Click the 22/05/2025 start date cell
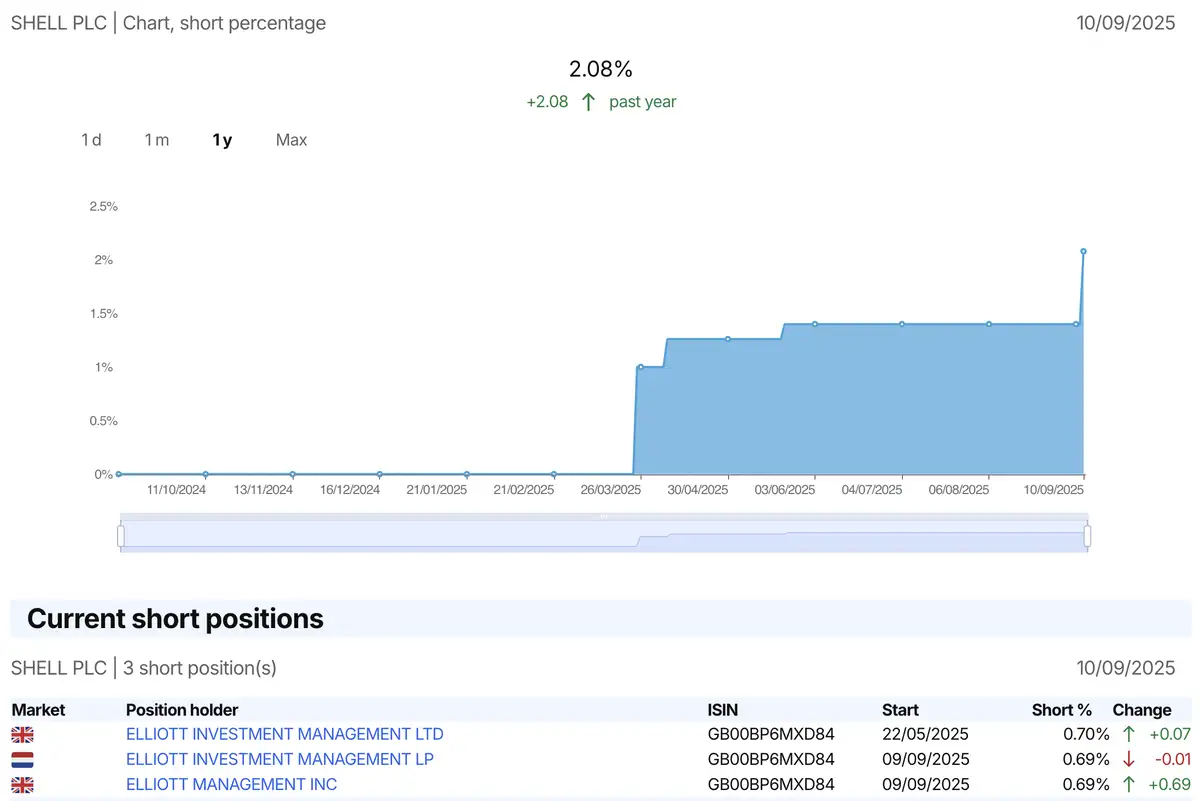Viewport: 1200px width, 801px height. [926, 734]
